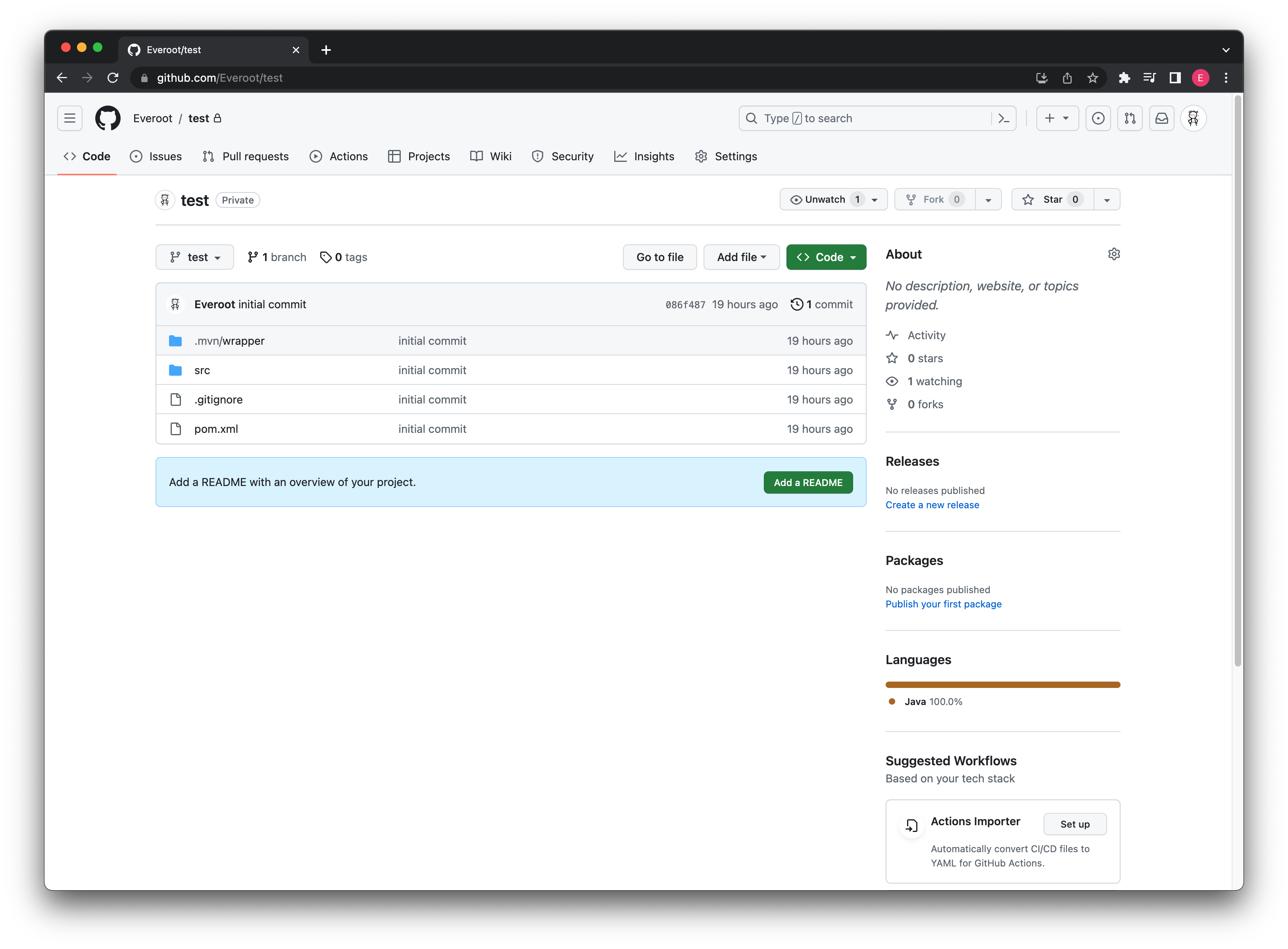
Task: Follow the Create a new release link
Action: 932,505
